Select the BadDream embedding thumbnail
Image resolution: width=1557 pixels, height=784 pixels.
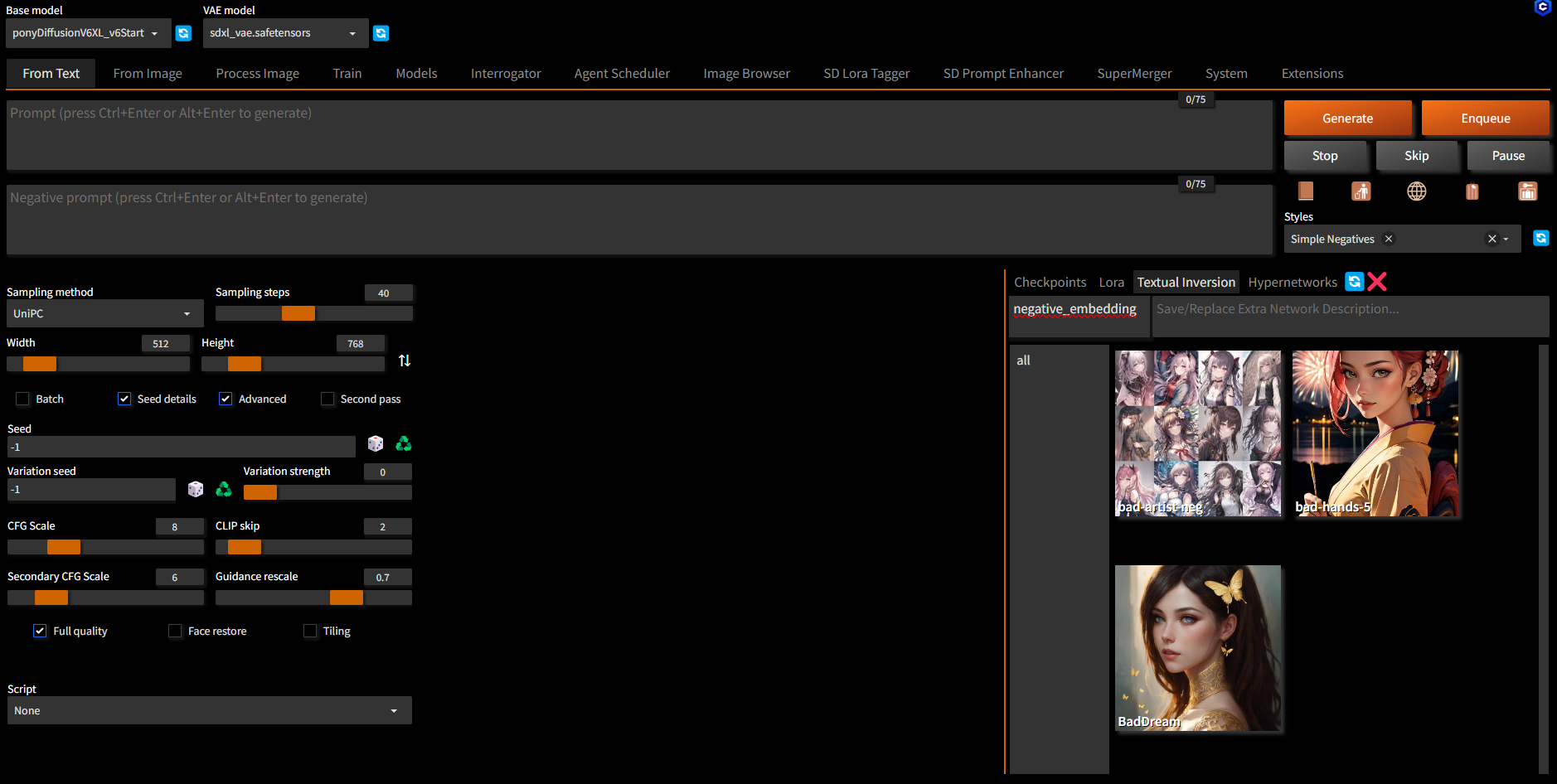point(1198,648)
